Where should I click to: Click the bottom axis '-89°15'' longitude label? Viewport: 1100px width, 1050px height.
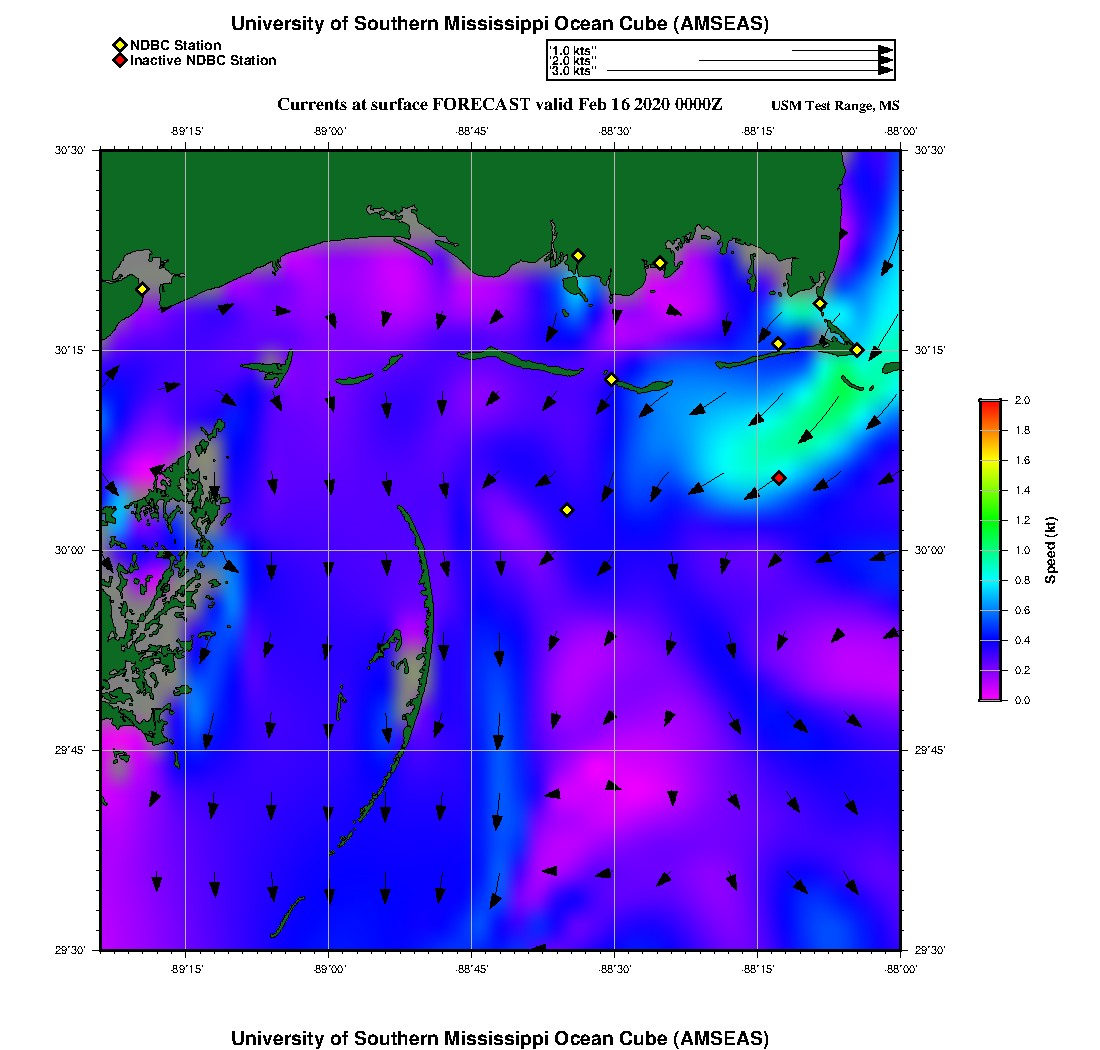pos(186,969)
